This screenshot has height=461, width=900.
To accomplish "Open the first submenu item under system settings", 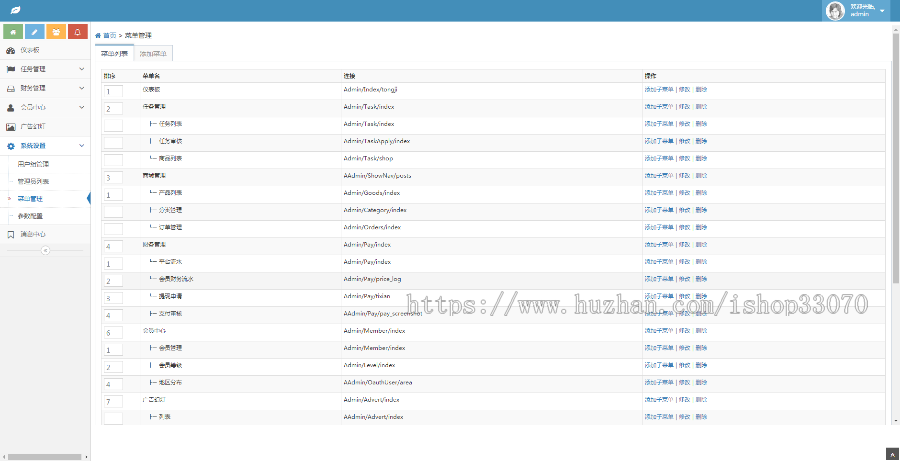I will point(34,164).
